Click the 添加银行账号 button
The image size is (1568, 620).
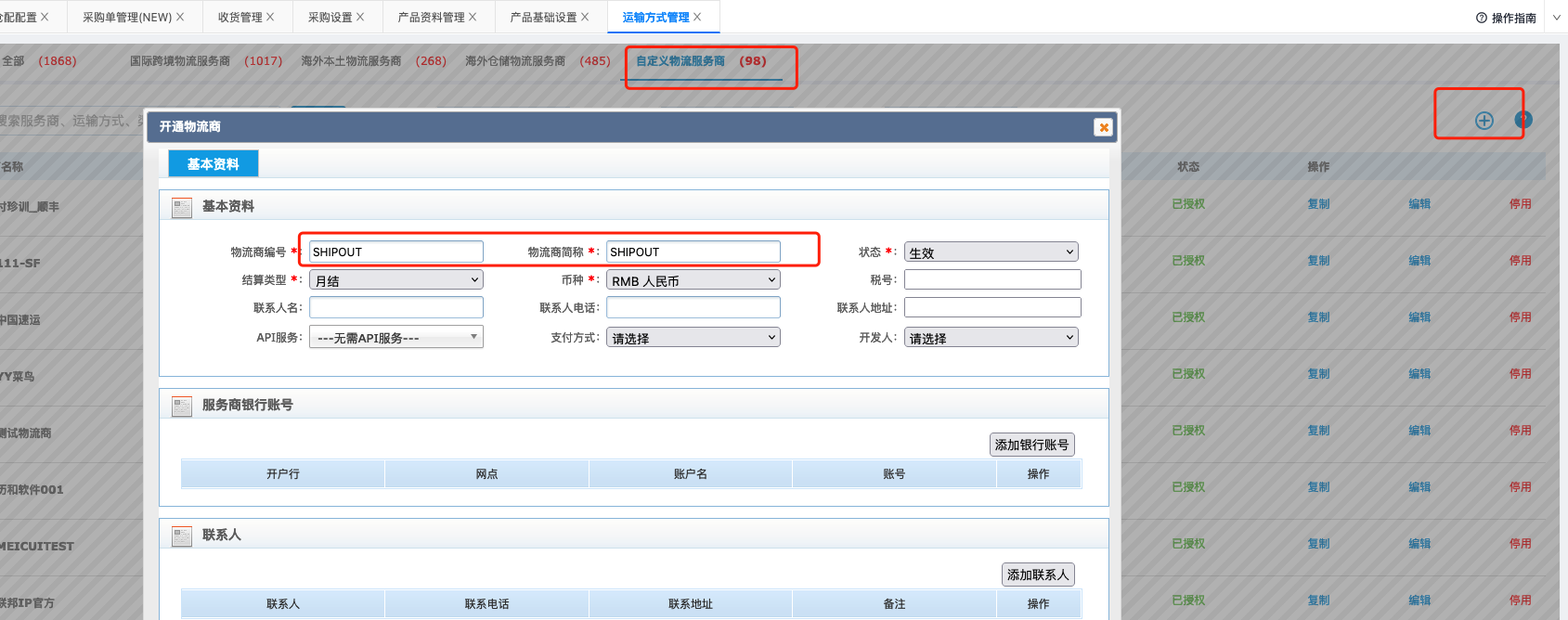click(x=1032, y=445)
